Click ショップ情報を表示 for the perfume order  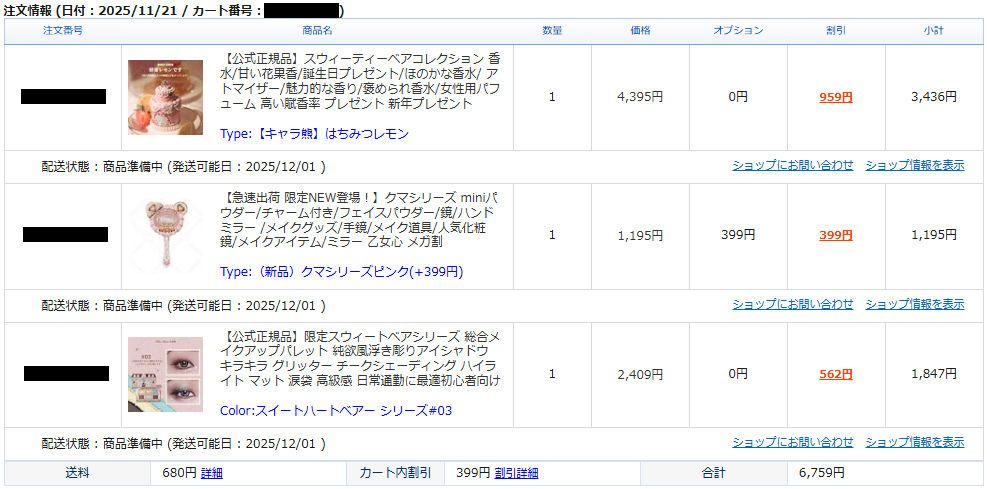click(914, 165)
